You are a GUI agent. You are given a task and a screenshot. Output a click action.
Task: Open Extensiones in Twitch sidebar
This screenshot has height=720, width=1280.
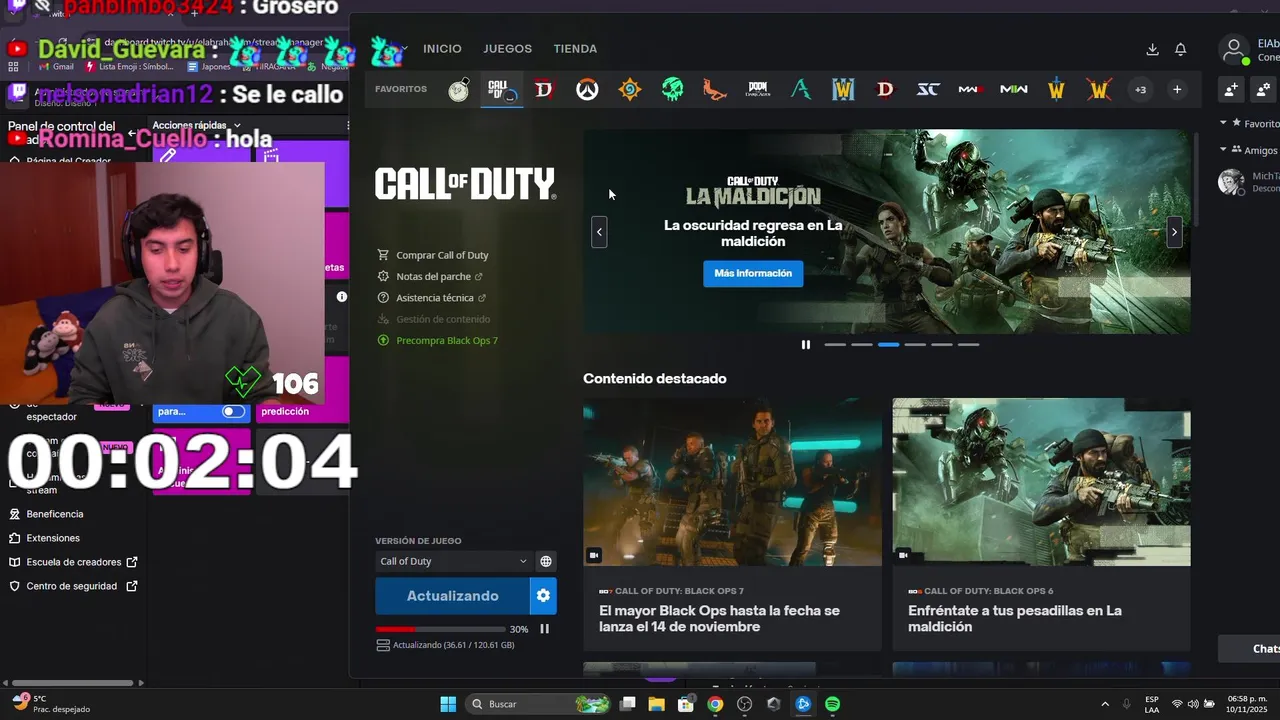[x=53, y=538]
